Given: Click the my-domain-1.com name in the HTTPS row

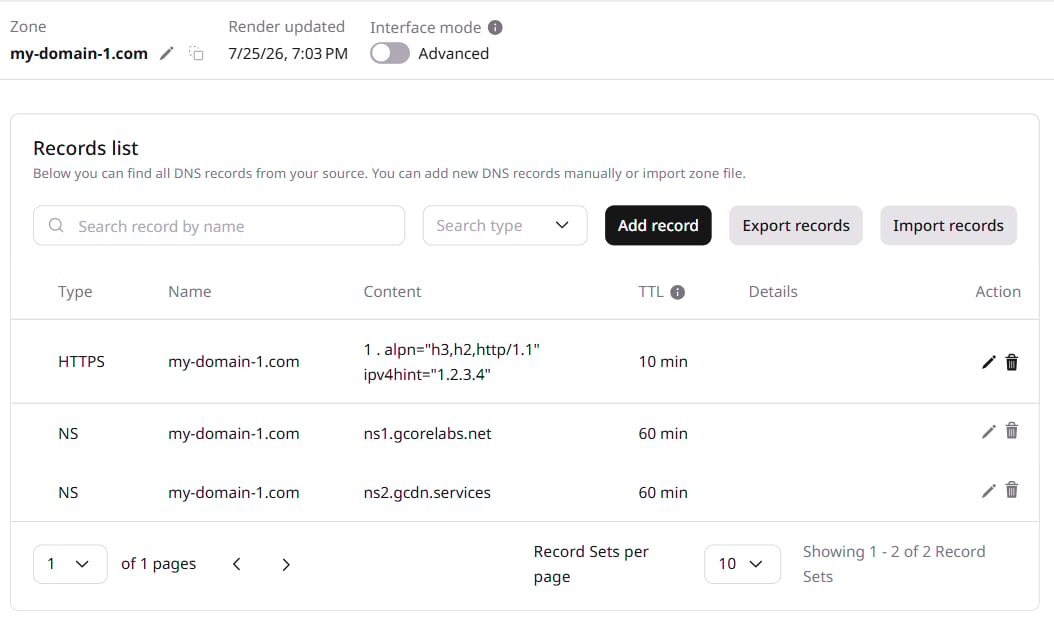Looking at the screenshot, I should click(234, 362).
